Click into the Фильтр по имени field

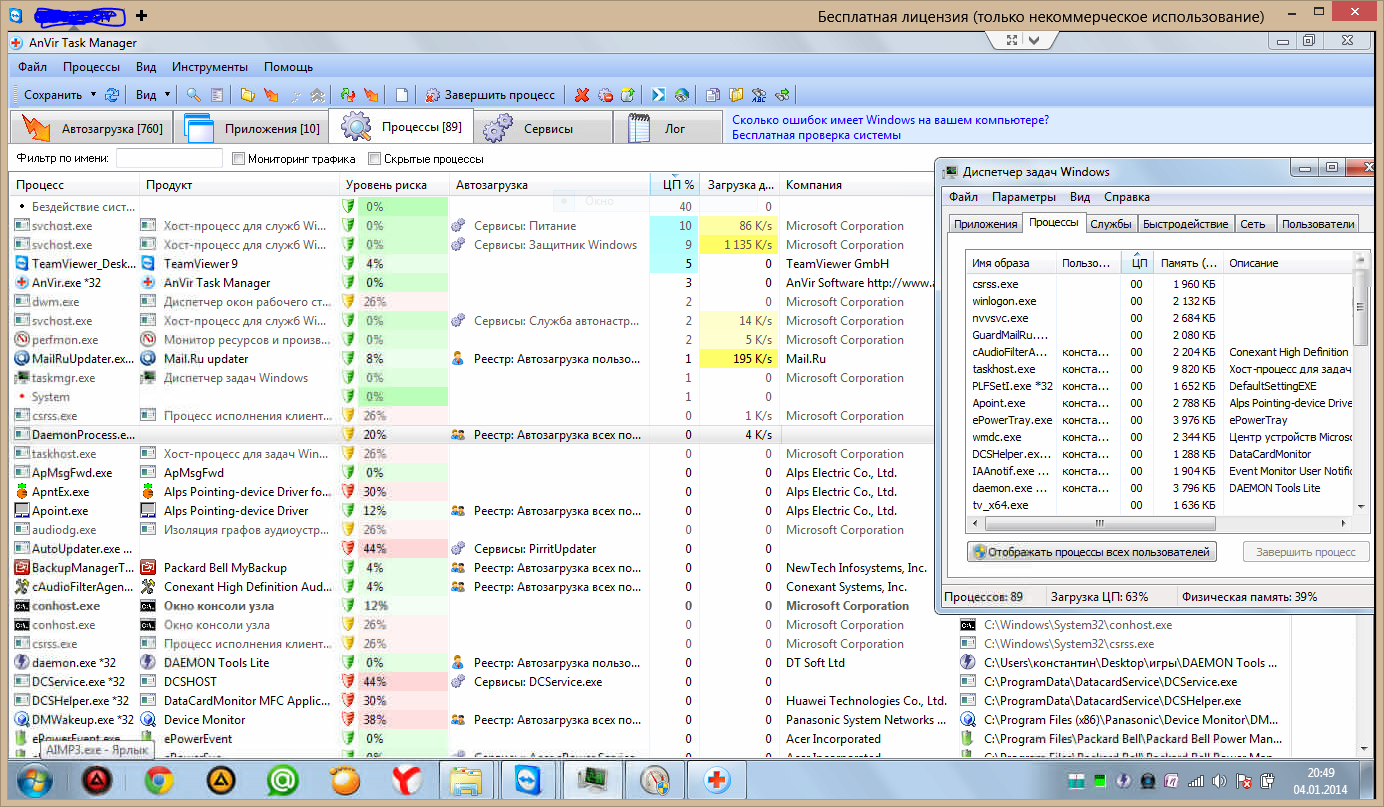pyautogui.click(x=169, y=159)
